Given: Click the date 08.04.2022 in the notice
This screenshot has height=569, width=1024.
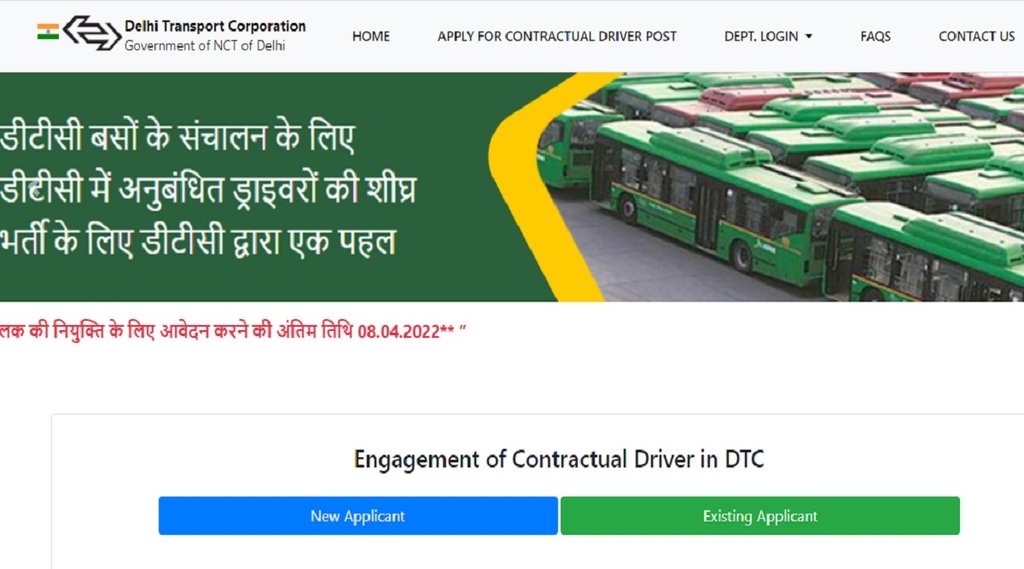Looking at the screenshot, I should (x=398, y=332).
